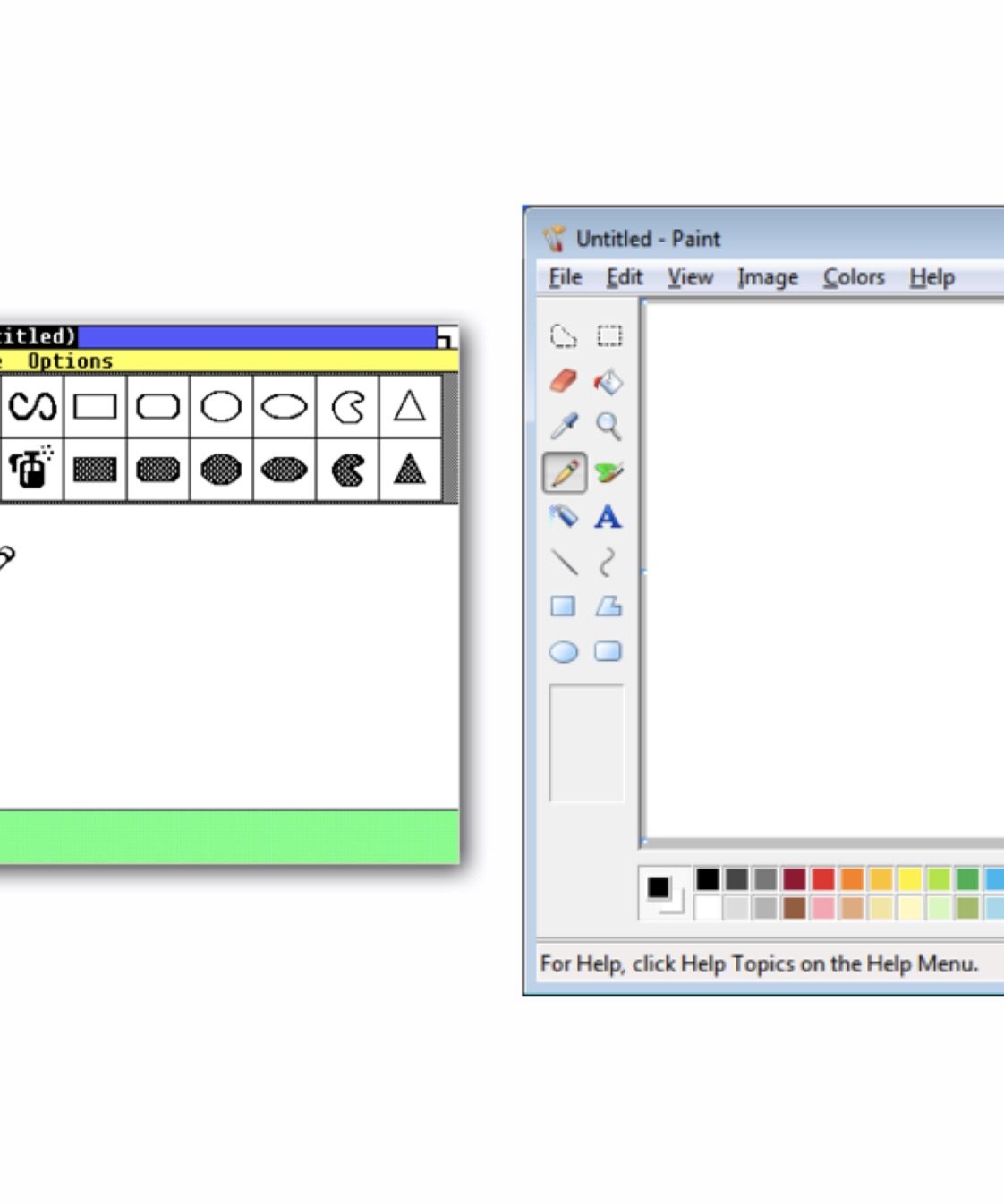The image size is (1004, 1204).
Task: Select the Eraser tool in Paint
Action: click(x=563, y=382)
